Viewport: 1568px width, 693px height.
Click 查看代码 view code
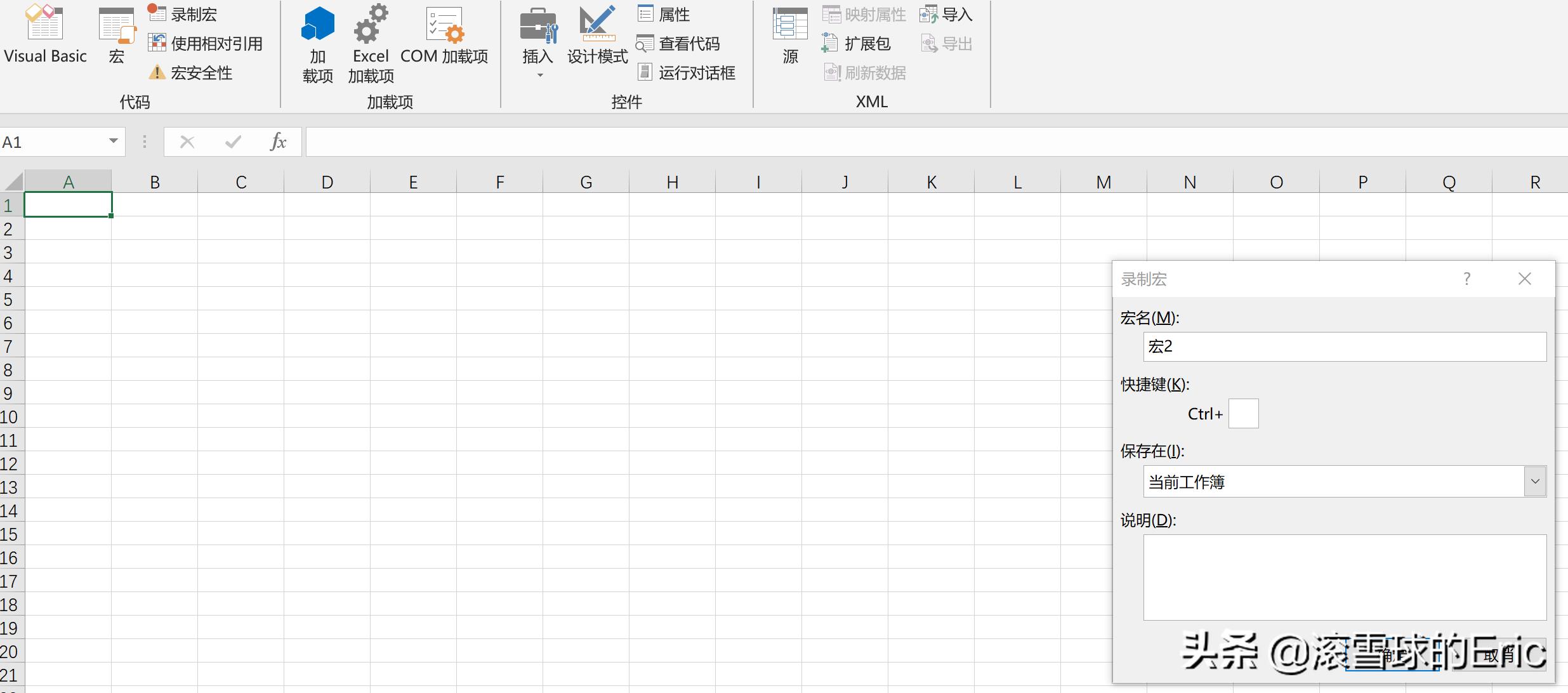[678, 44]
